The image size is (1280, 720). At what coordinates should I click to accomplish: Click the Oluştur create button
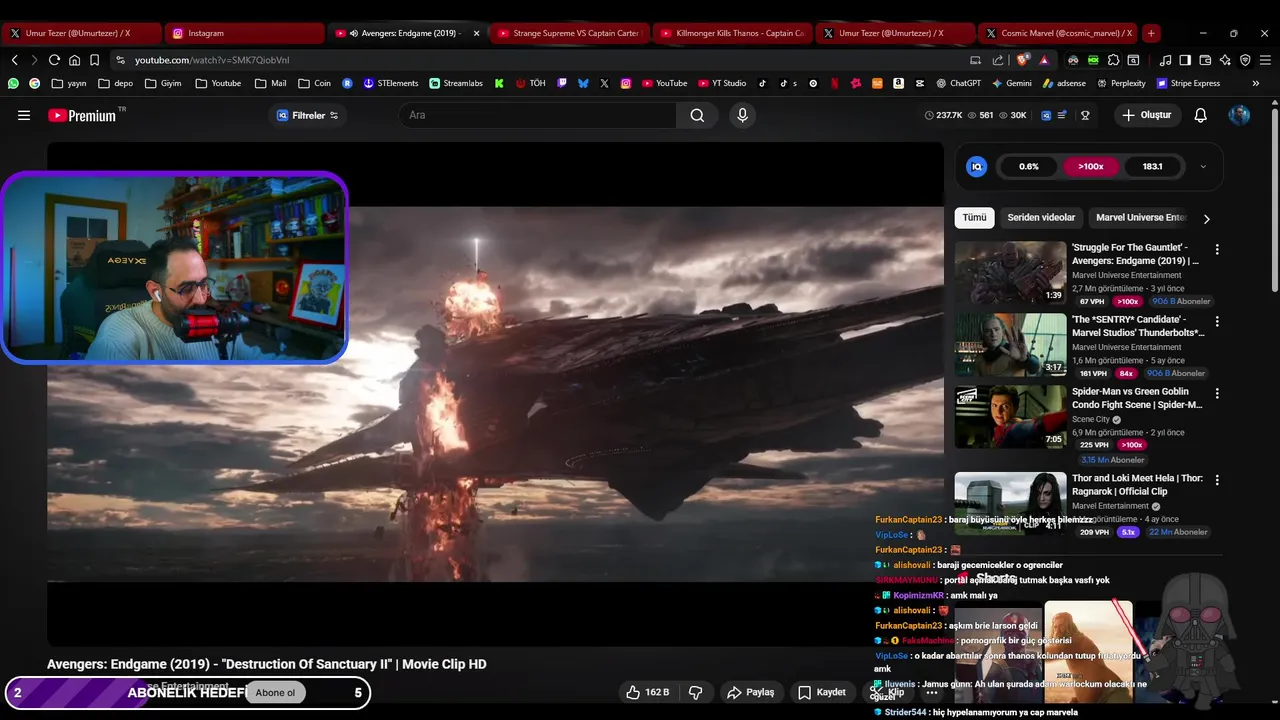click(x=1147, y=115)
